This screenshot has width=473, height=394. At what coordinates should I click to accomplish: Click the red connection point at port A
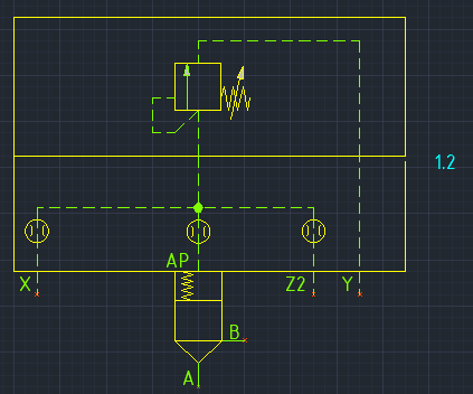point(198,387)
